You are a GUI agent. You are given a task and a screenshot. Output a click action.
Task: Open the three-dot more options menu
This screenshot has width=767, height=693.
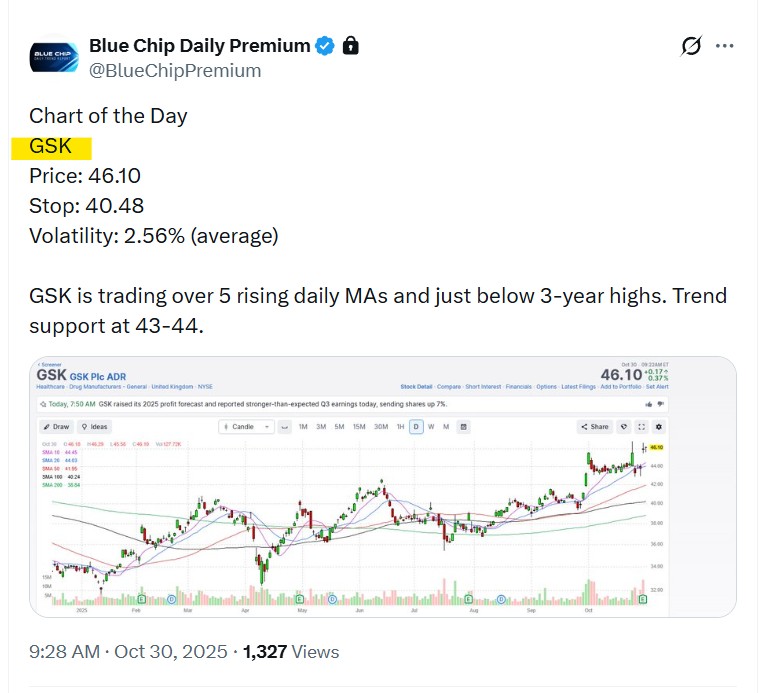[x=727, y=46]
